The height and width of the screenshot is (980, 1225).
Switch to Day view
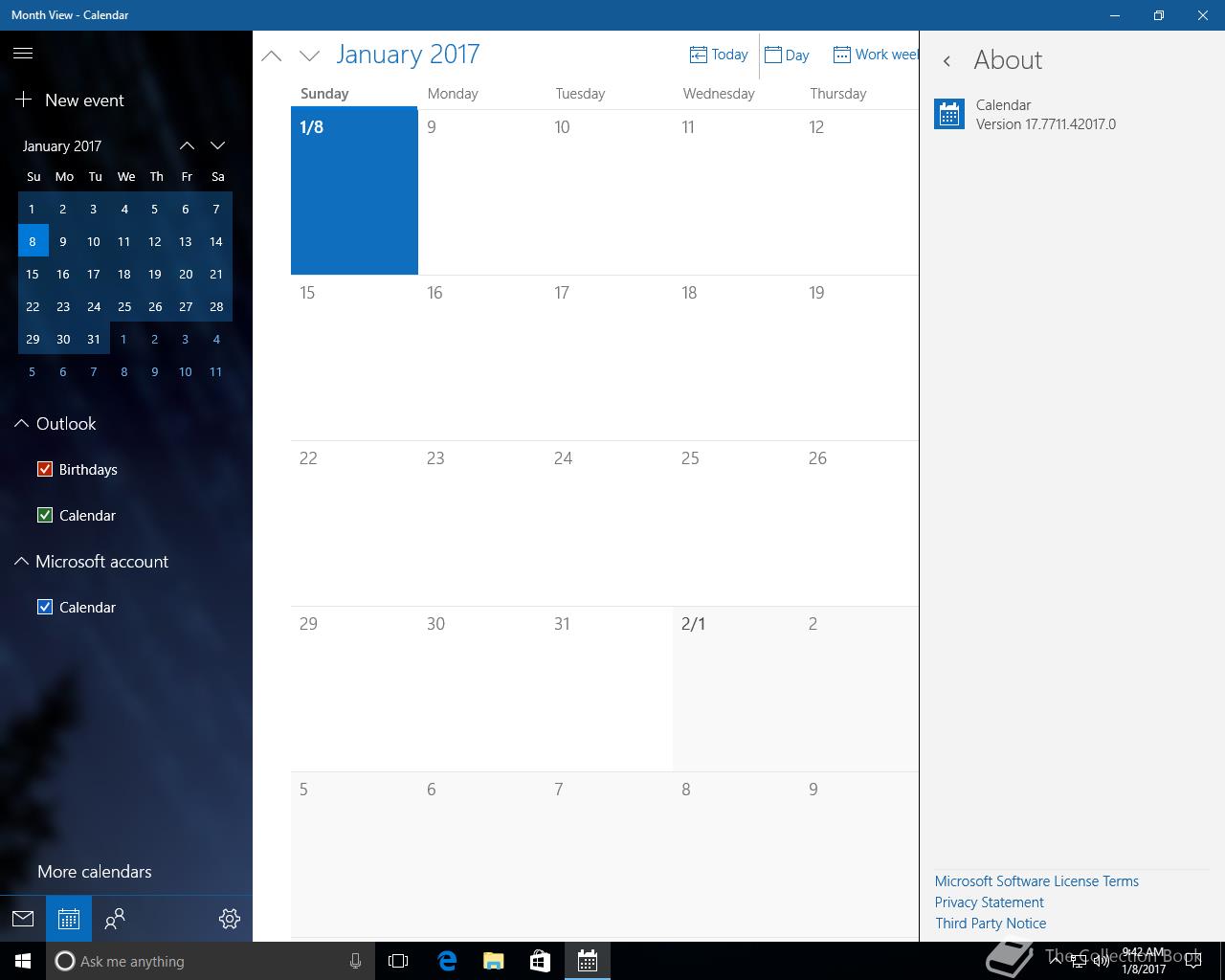coord(787,55)
